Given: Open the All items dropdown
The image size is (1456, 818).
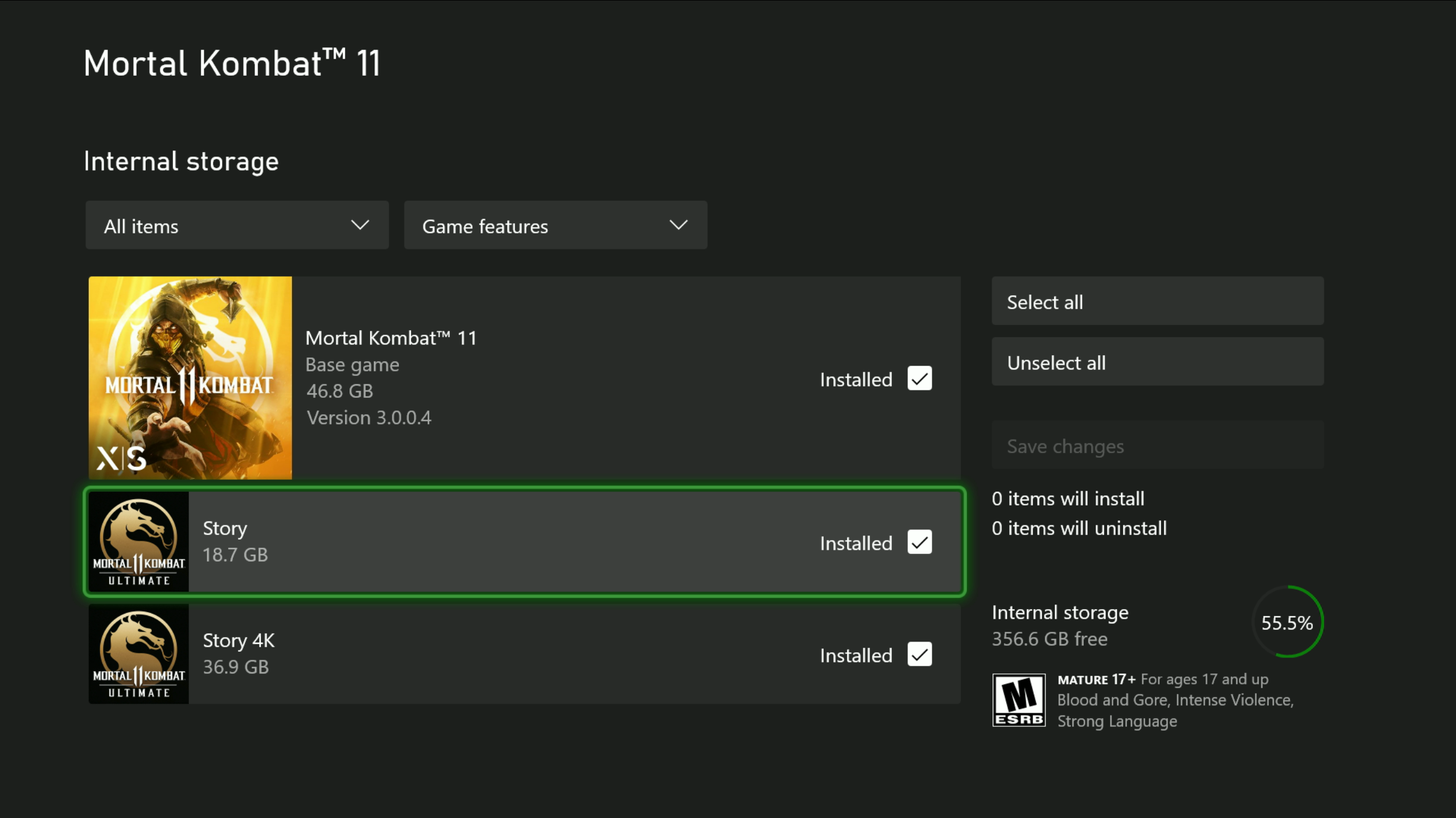Looking at the screenshot, I should [236, 225].
